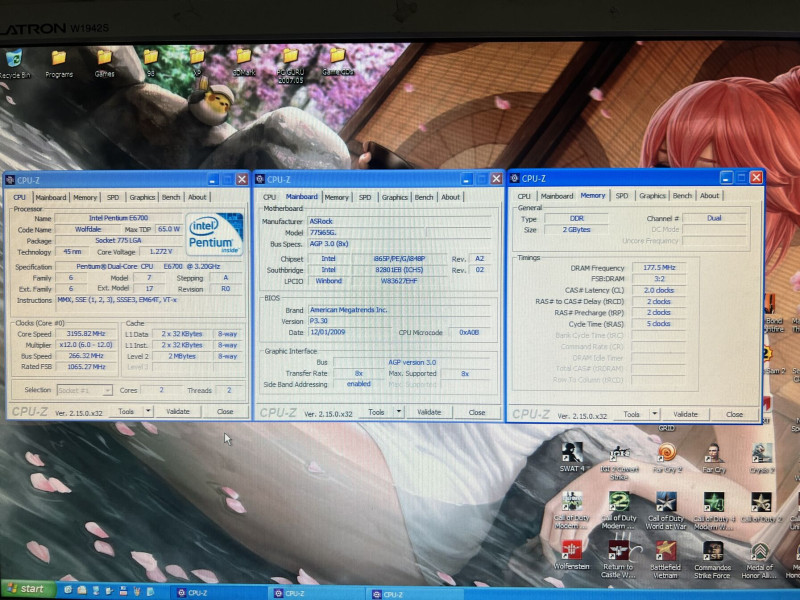Image resolution: width=800 pixels, height=600 pixels.
Task: Switch to Memory tab in left CPU-Z window
Action: point(85,197)
